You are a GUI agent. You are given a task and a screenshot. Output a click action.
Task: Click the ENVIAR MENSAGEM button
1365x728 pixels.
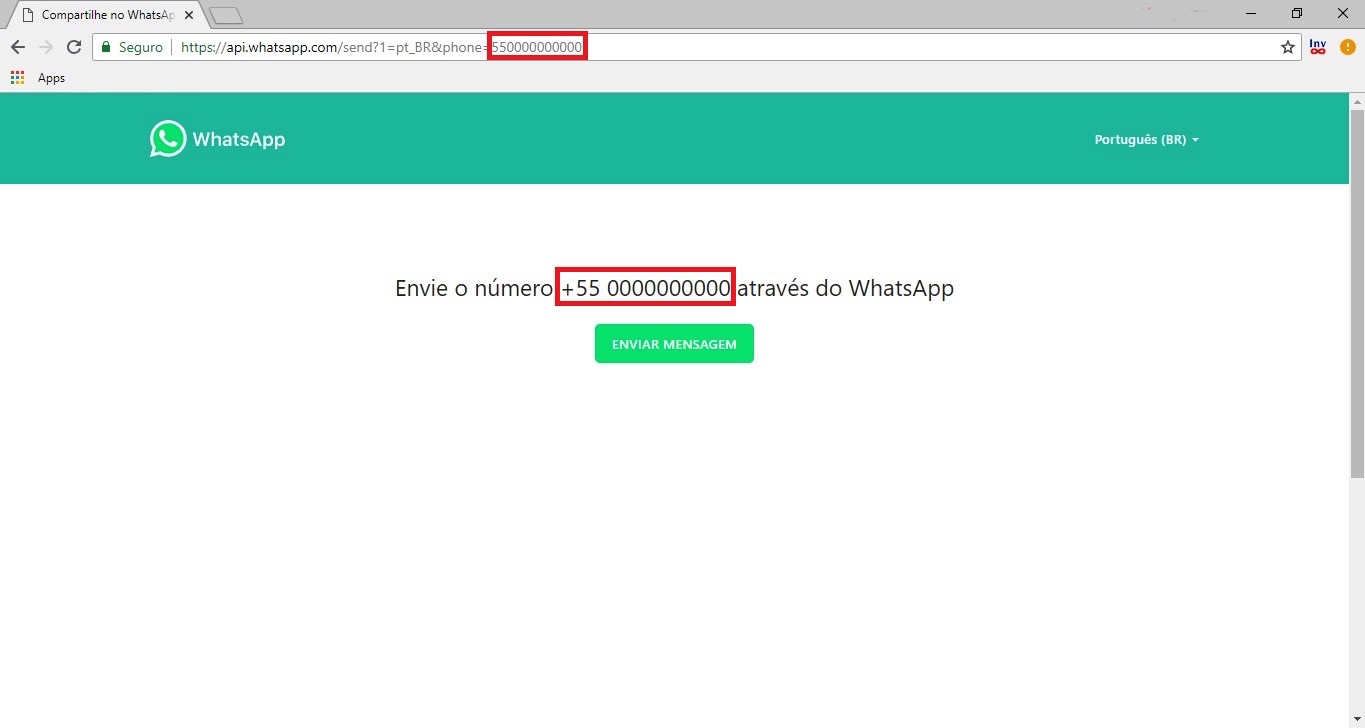[x=674, y=344]
